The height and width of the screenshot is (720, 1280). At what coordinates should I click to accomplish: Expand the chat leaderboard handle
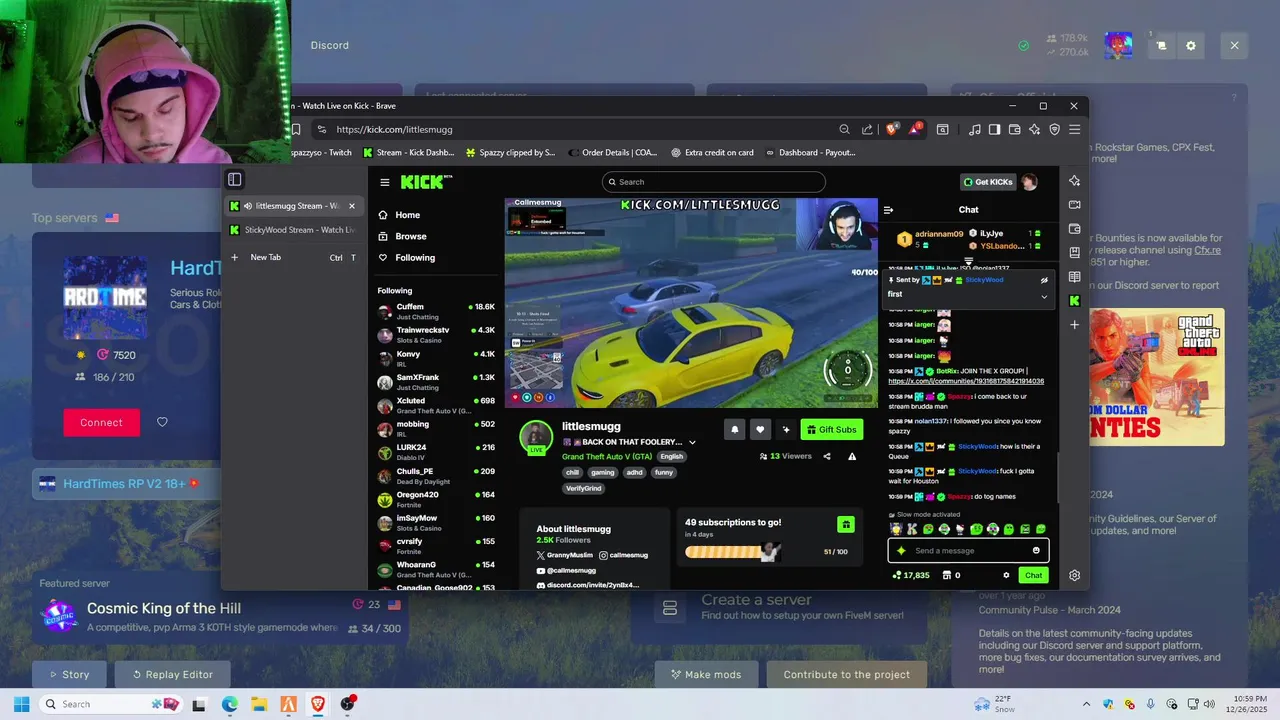(968, 261)
